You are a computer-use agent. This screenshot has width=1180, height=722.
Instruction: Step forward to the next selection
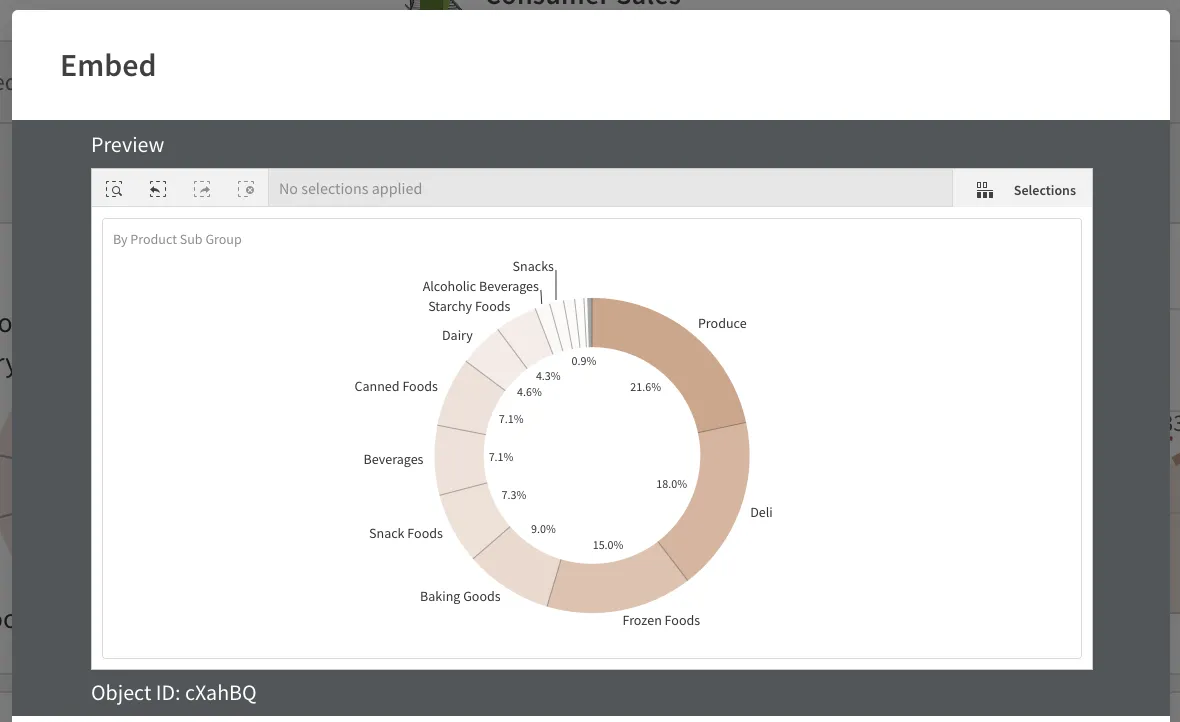click(202, 188)
